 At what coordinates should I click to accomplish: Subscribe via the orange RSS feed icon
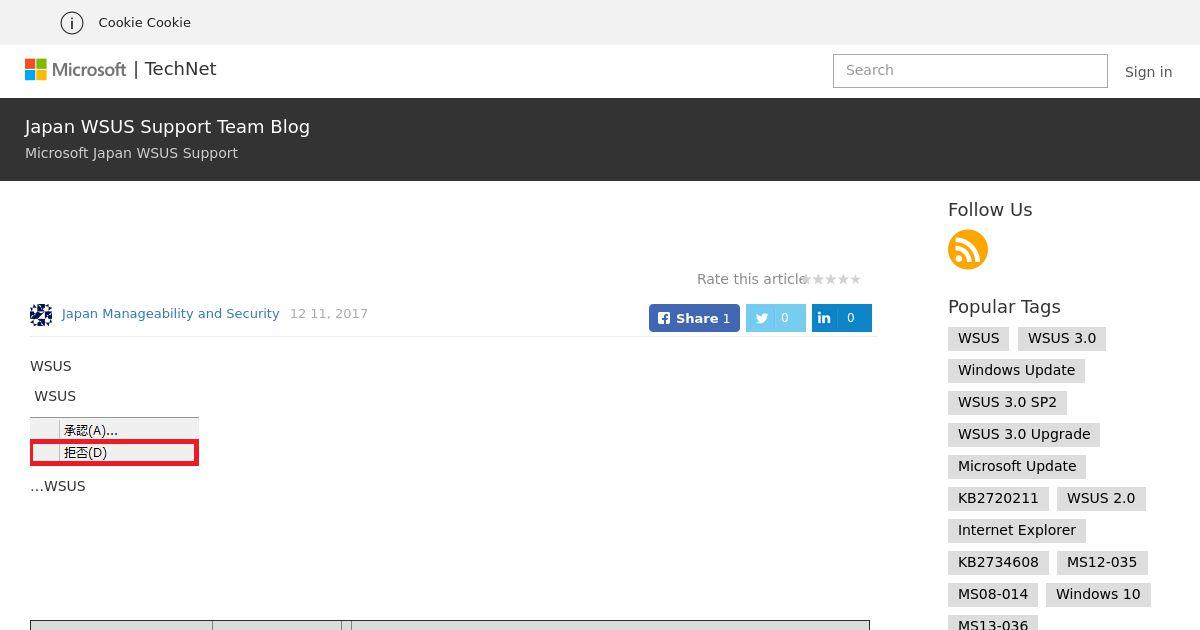point(968,250)
